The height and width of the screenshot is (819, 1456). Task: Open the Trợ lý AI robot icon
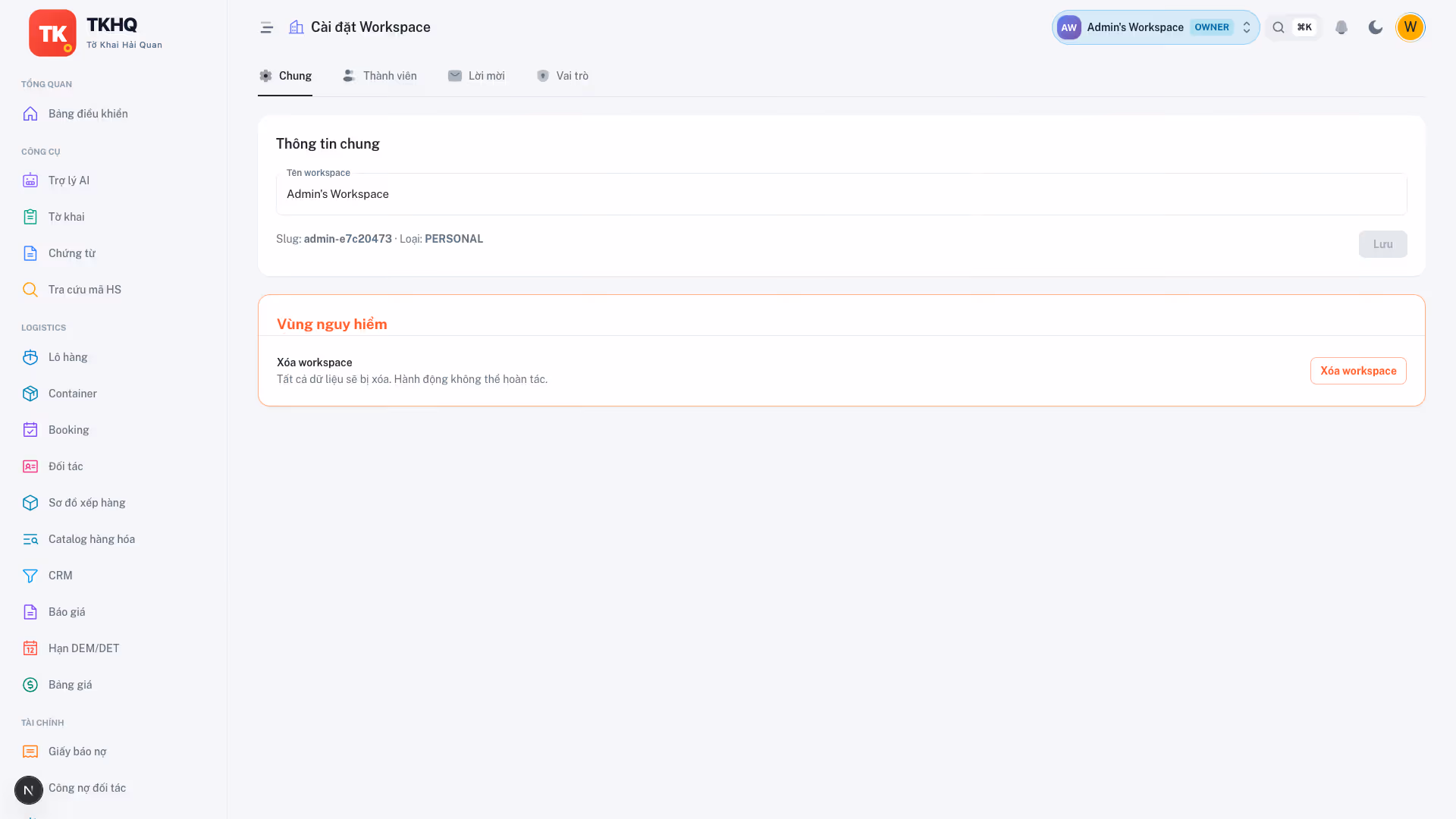(x=30, y=180)
